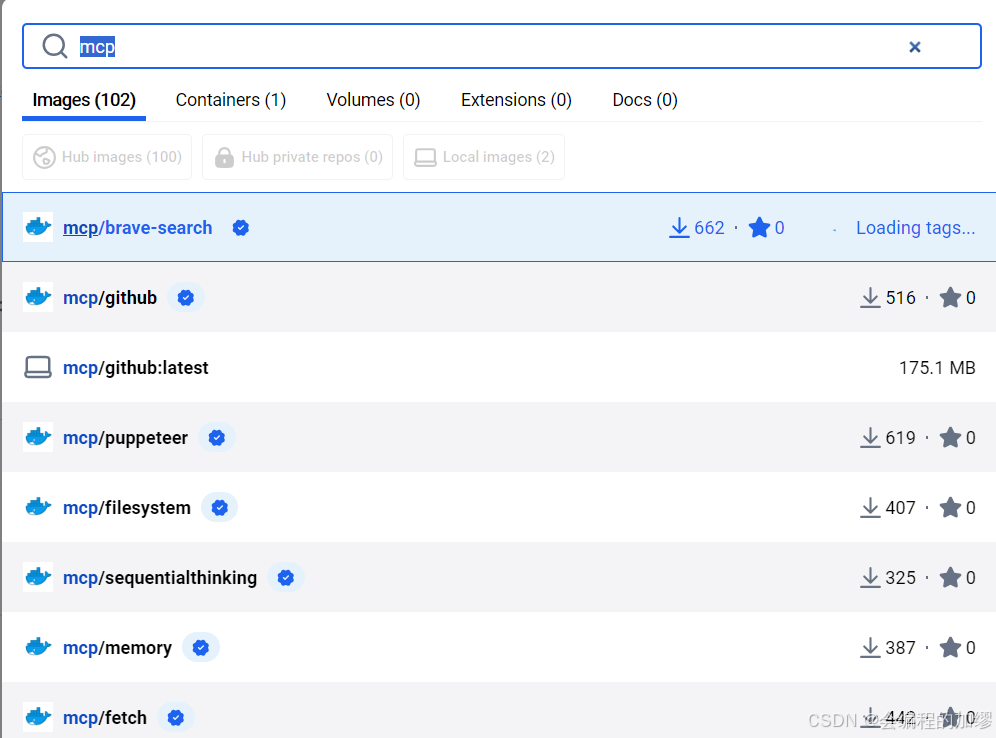Image resolution: width=996 pixels, height=738 pixels.
Task: Click the download icon showing 407
Action: tap(870, 507)
